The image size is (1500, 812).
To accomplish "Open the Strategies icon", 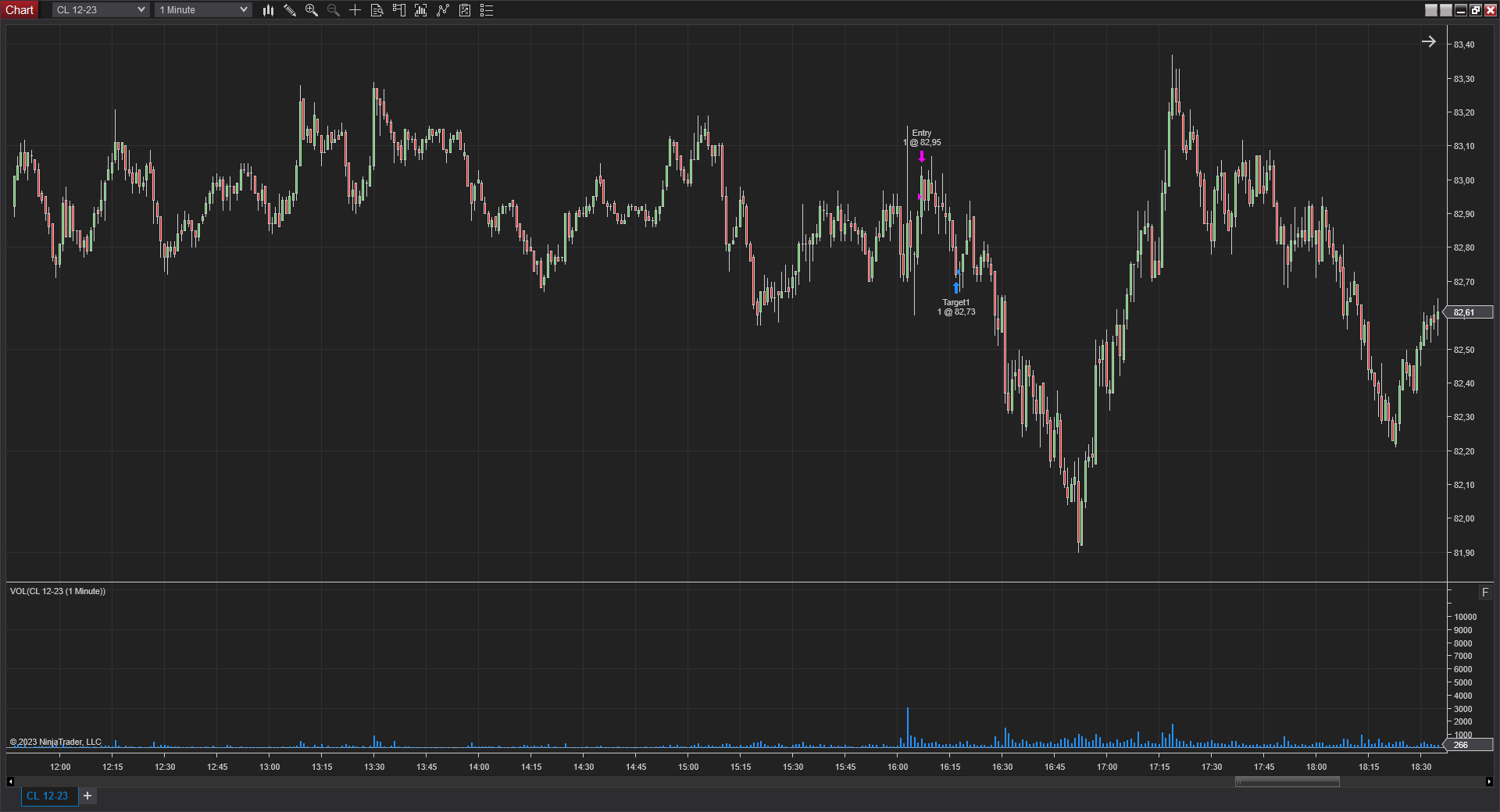I will point(465,10).
